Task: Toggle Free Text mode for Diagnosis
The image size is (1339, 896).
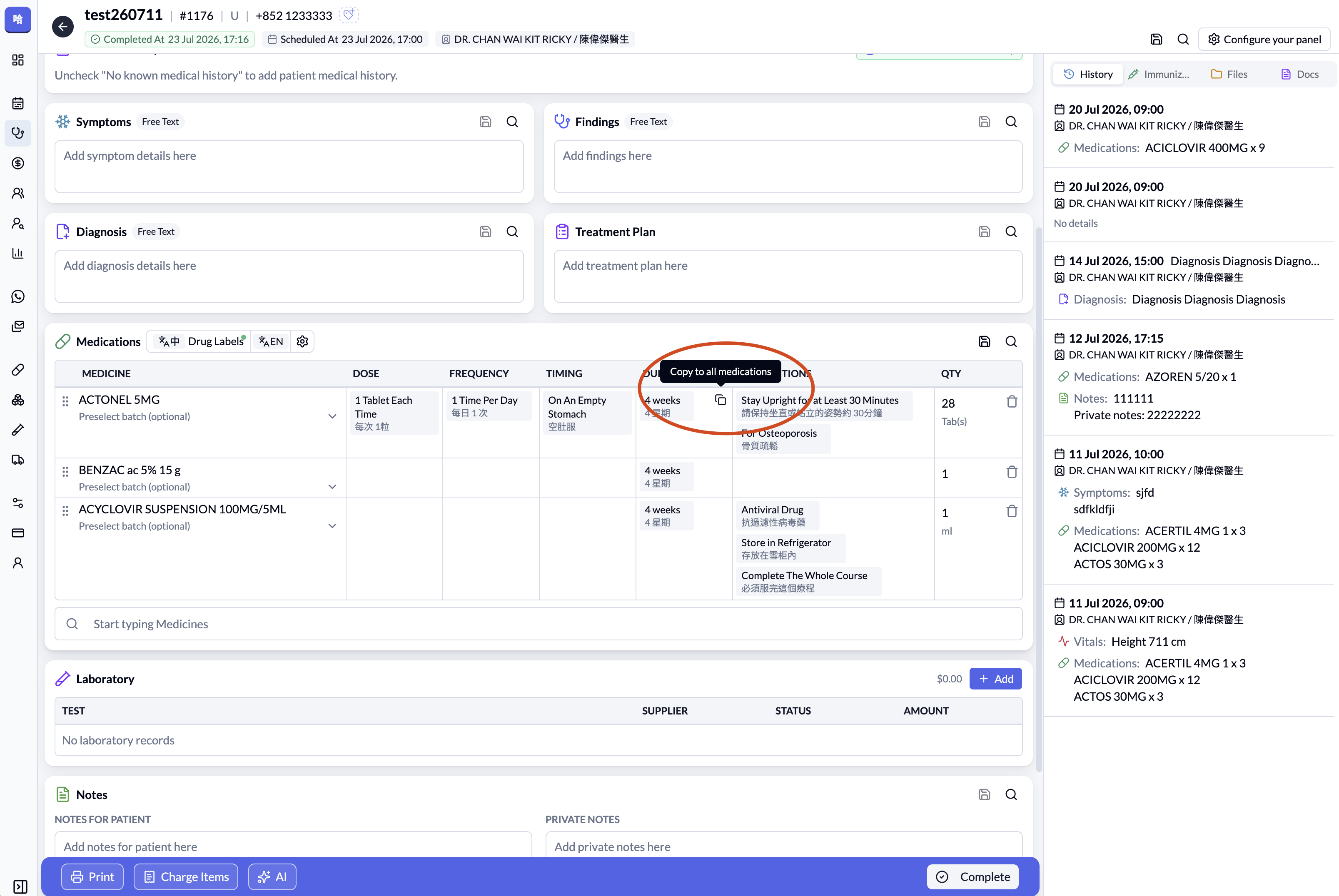Action: coord(156,231)
